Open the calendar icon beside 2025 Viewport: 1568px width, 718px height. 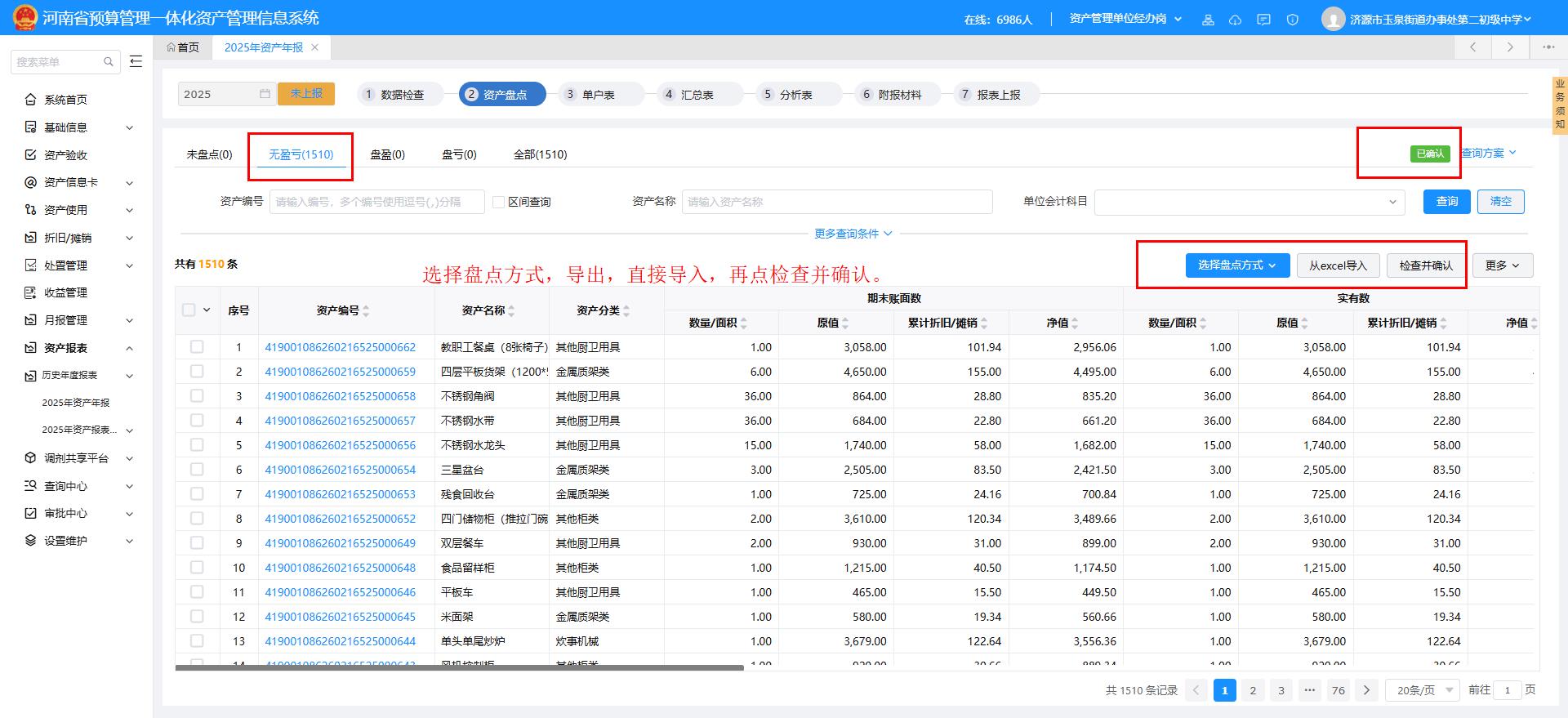tap(265, 94)
